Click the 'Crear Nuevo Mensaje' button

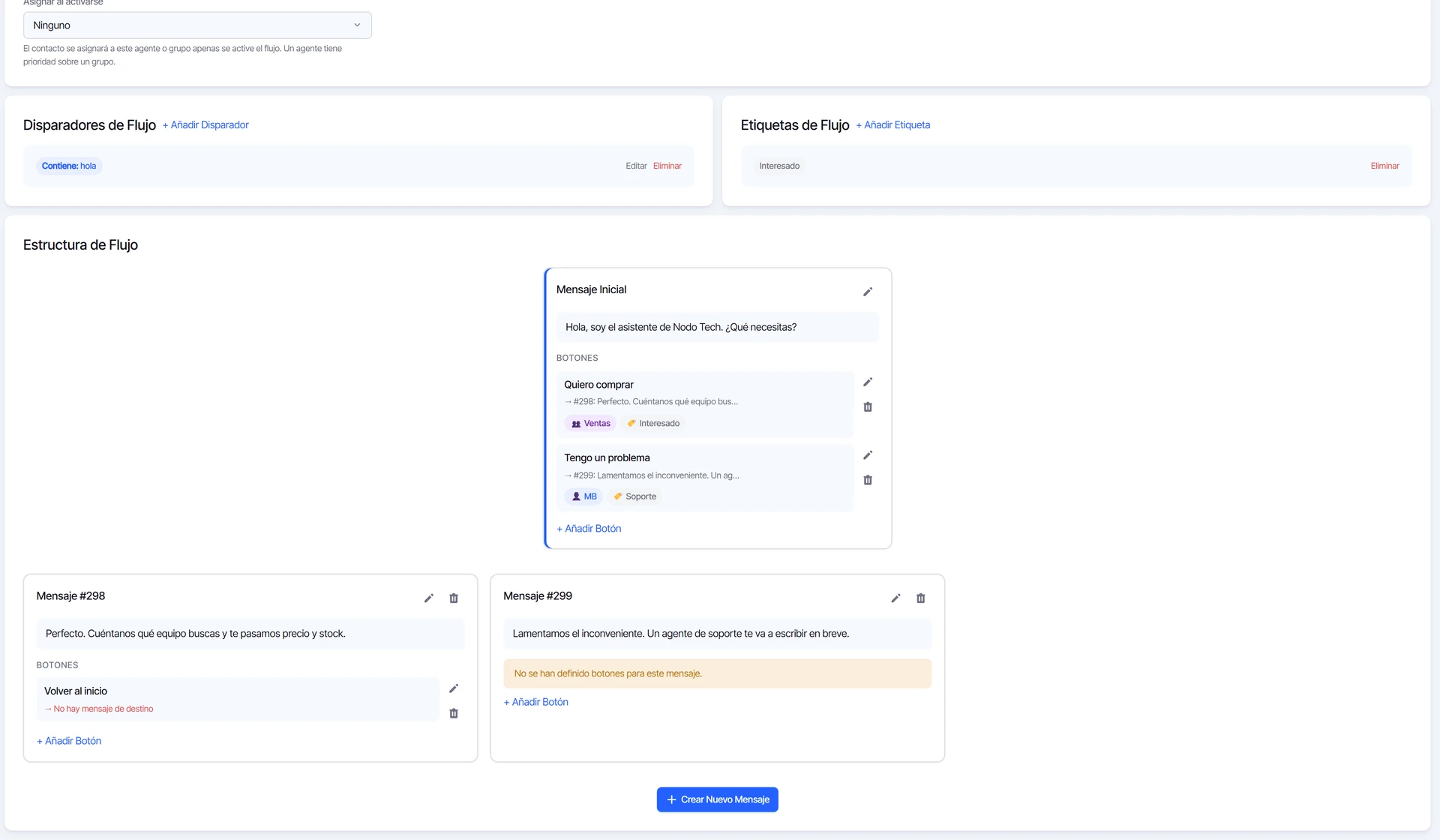point(717,799)
